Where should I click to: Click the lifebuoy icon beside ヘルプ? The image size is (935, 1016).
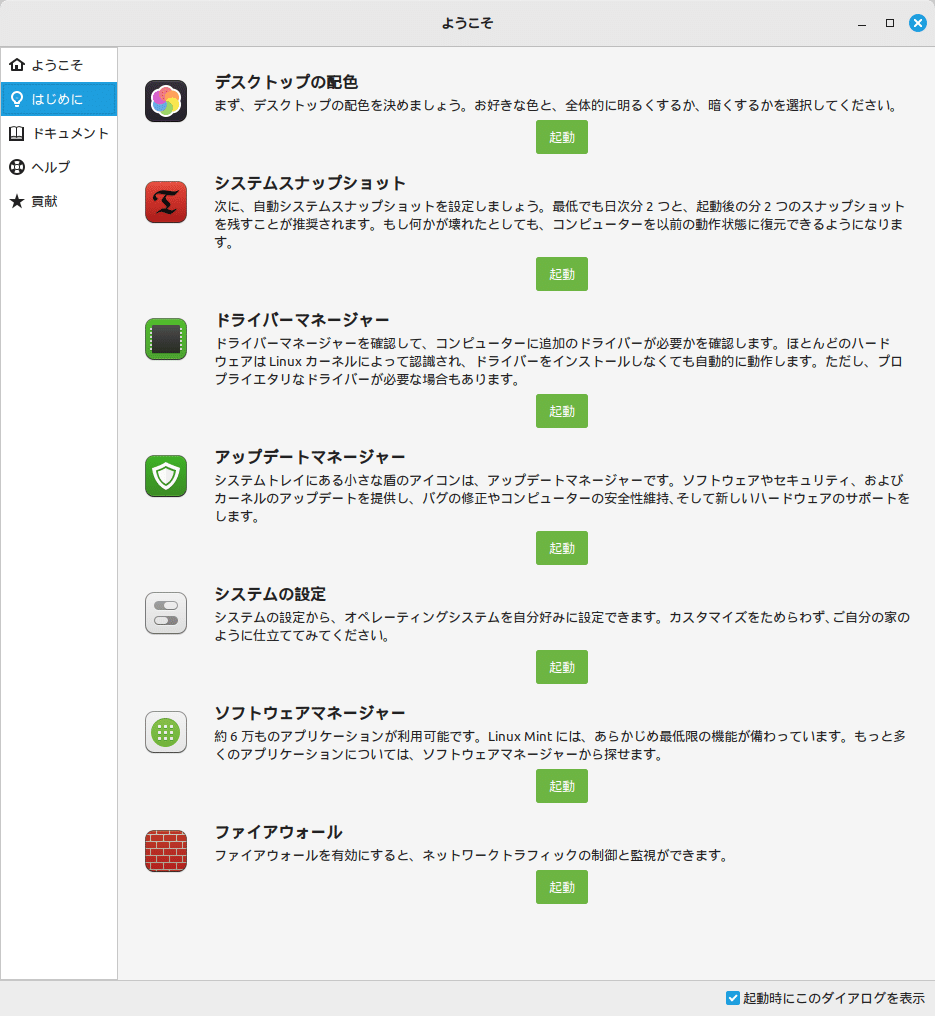(x=17, y=167)
